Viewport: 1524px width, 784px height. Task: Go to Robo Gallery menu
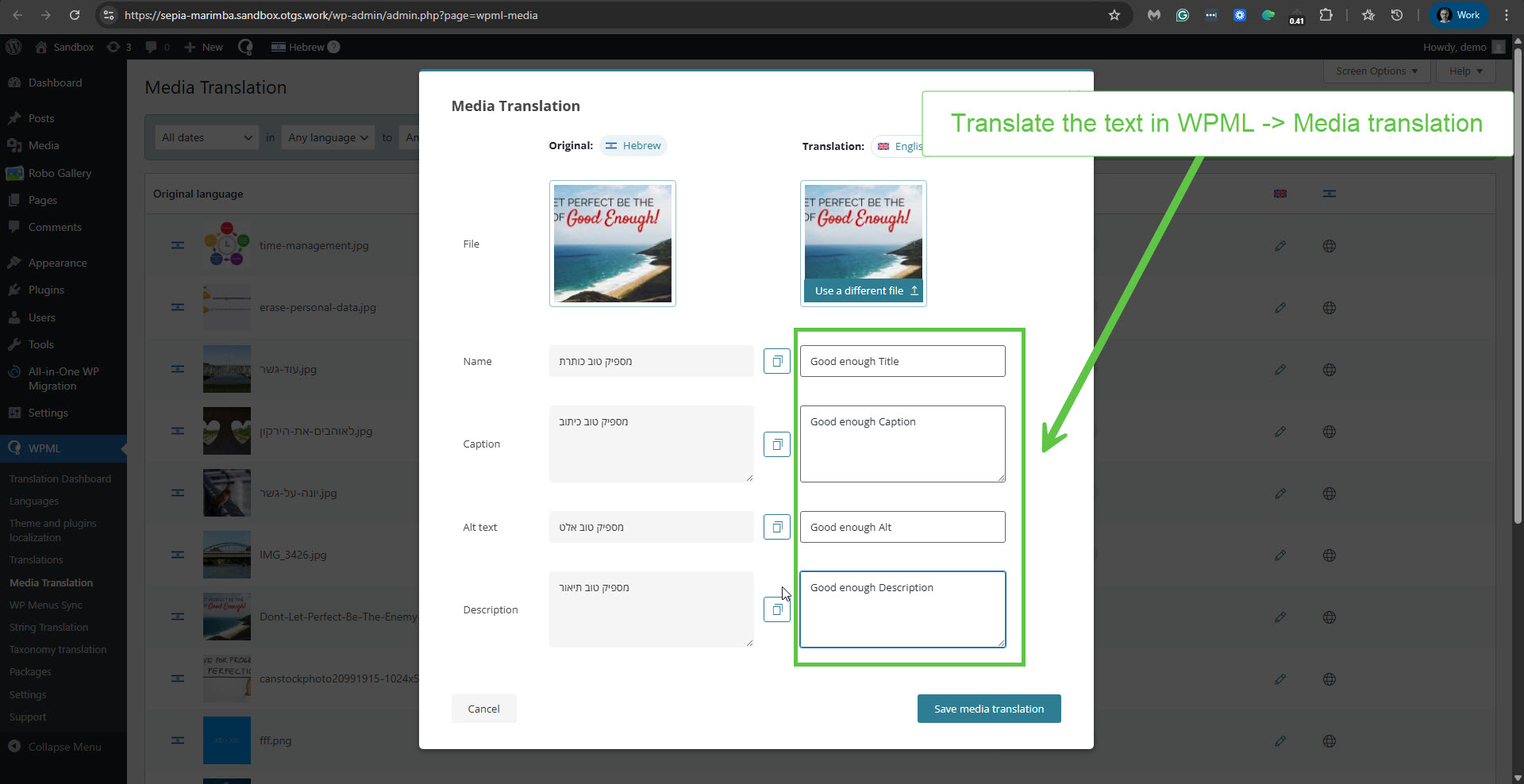point(60,173)
